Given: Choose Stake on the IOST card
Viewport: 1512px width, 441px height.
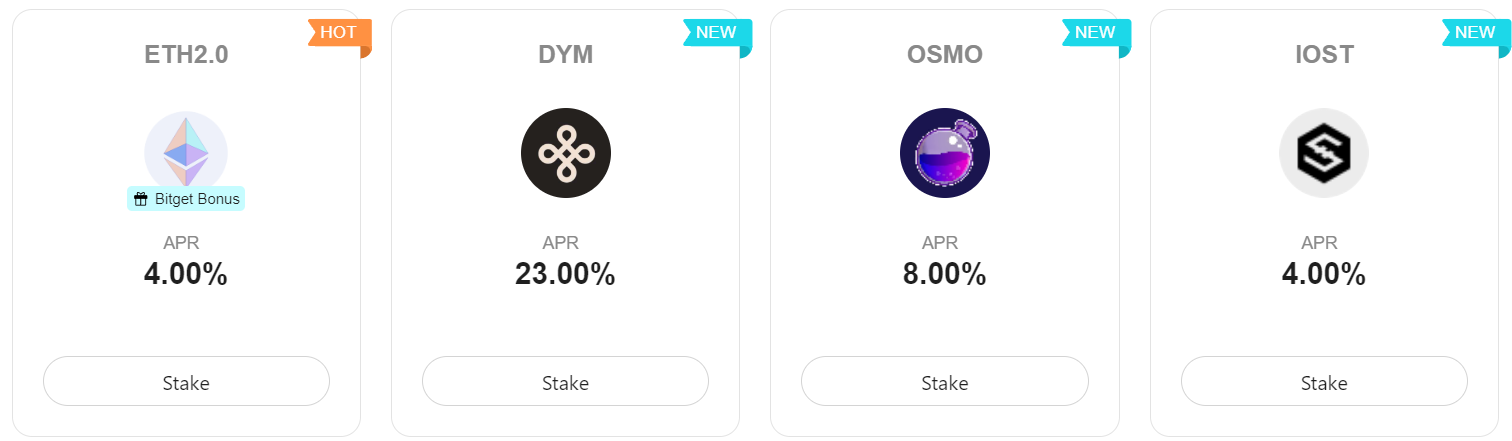Looking at the screenshot, I should 1324,381.
